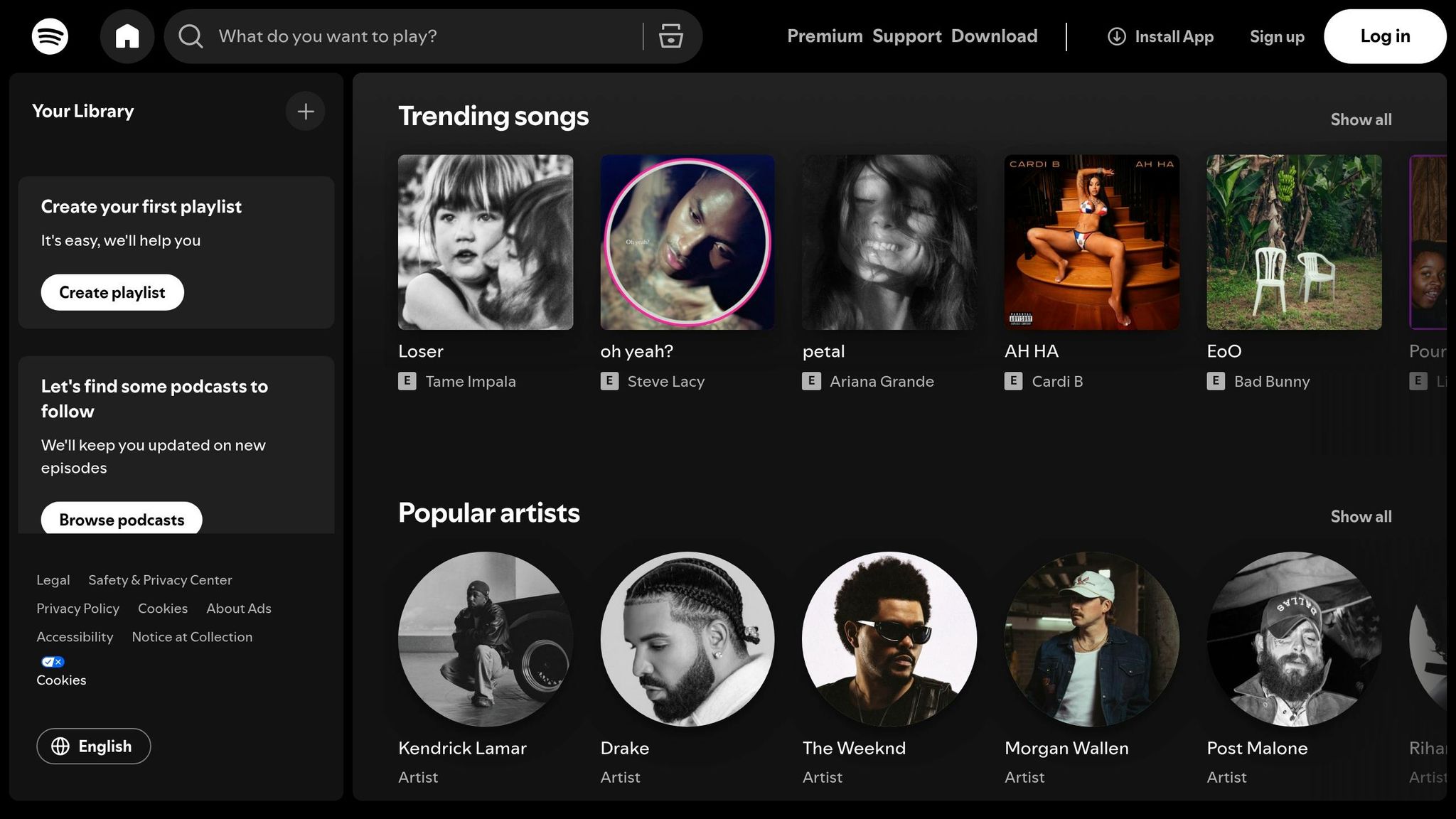
Task: Click the 'Kendrick Lamar' name text
Action: (x=462, y=749)
